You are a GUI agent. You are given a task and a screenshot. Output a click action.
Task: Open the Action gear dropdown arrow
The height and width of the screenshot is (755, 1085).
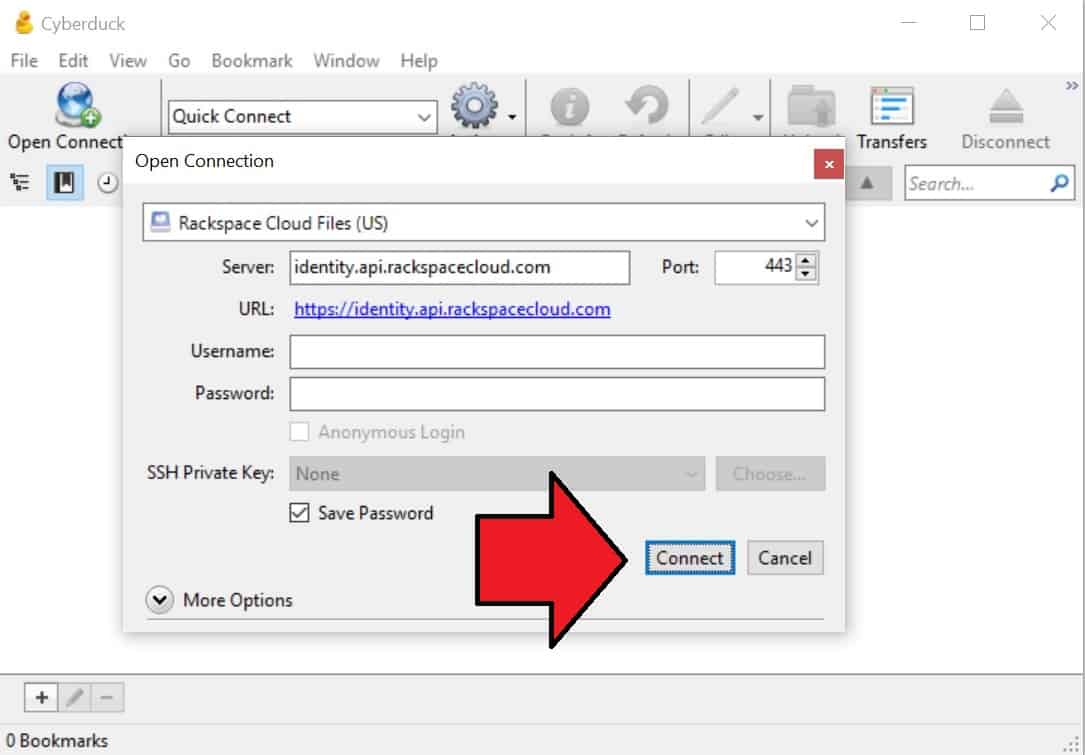[x=512, y=117]
